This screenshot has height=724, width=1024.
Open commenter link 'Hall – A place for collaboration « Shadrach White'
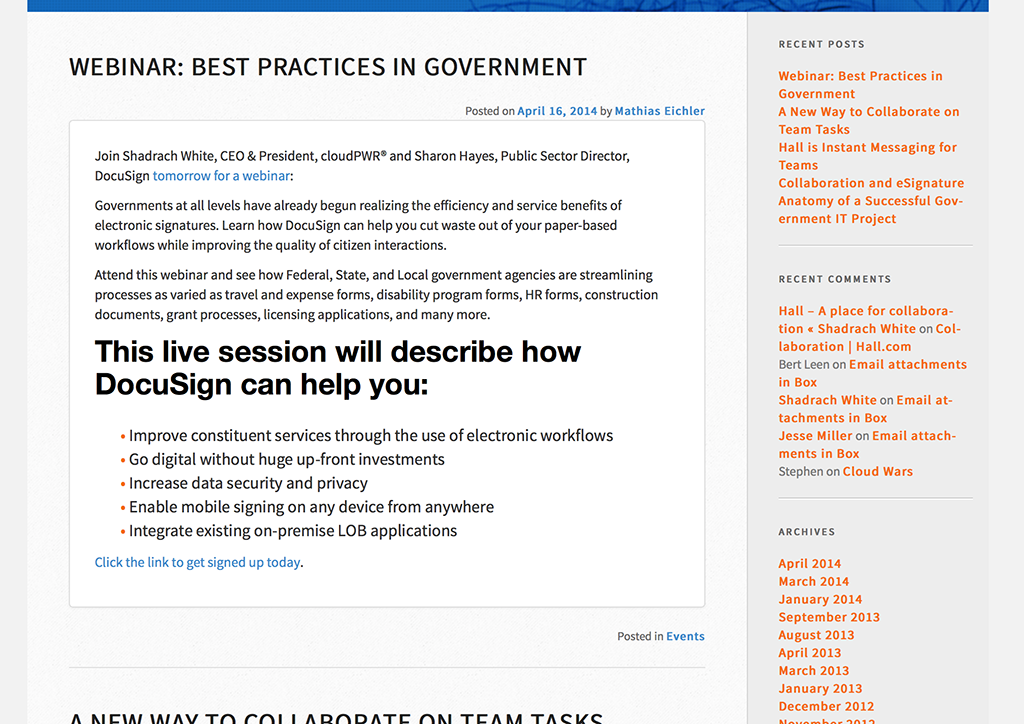pos(866,320)
